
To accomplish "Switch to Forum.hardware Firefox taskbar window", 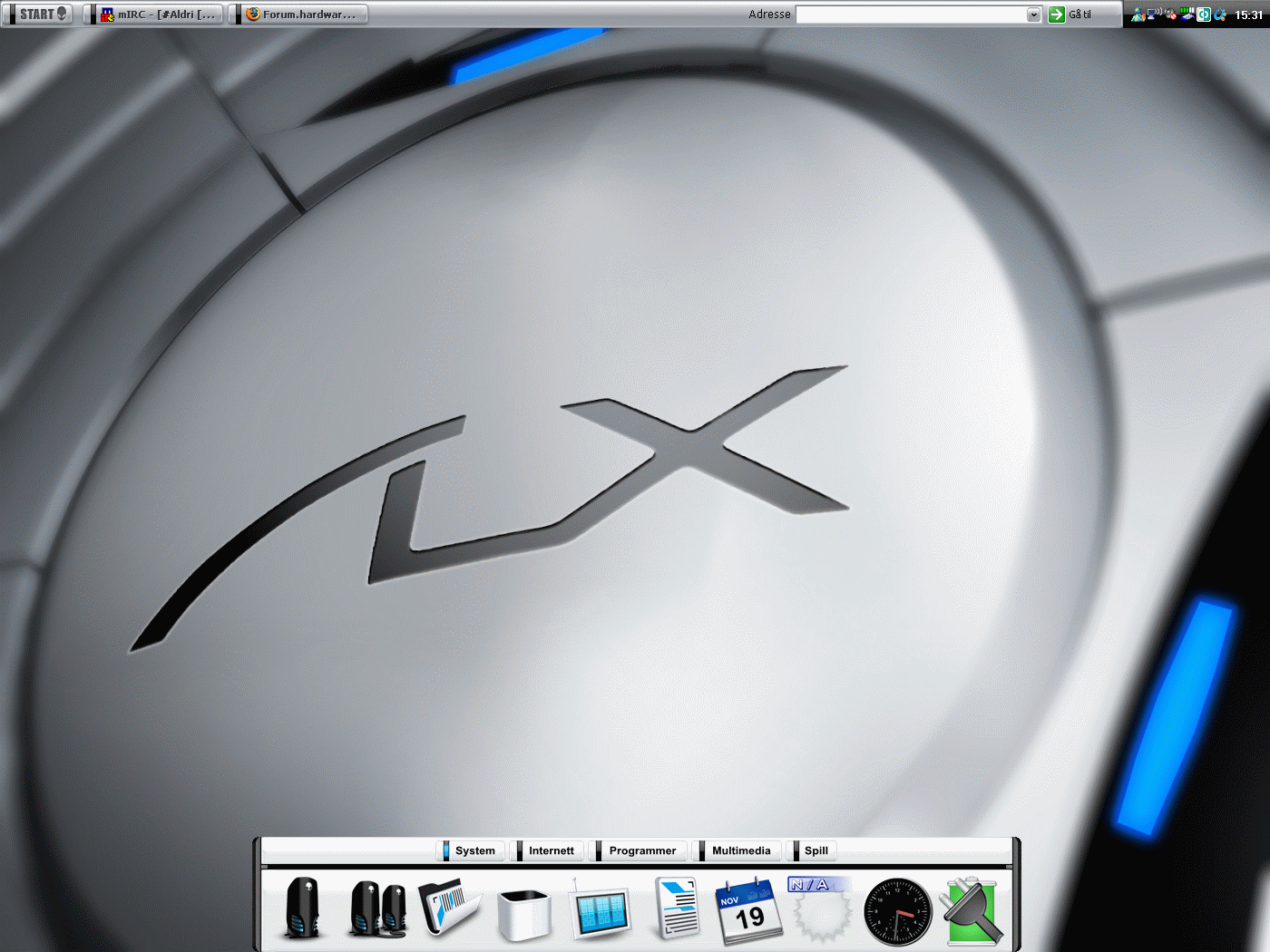I will point(300,14).
